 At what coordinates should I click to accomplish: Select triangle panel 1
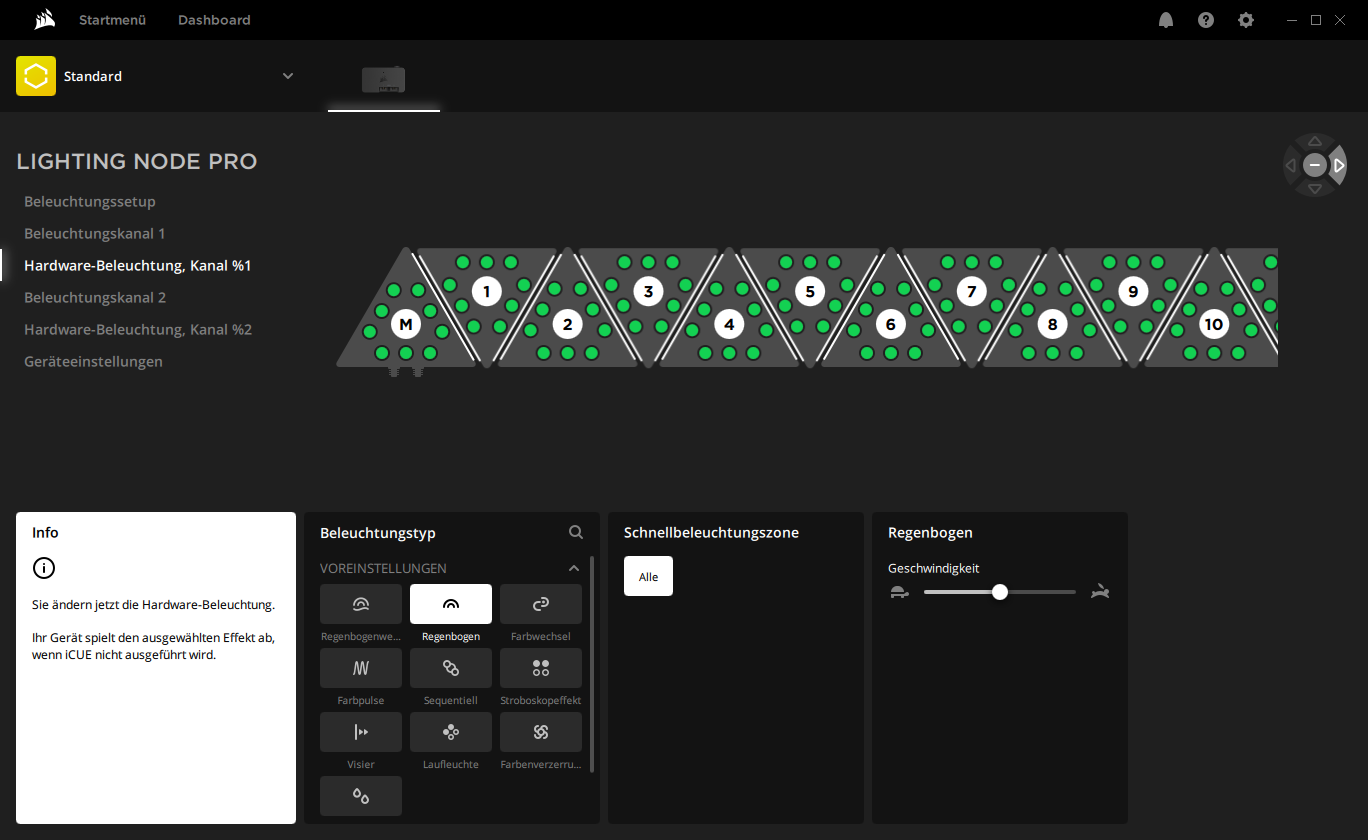click(x=487, y=292)
